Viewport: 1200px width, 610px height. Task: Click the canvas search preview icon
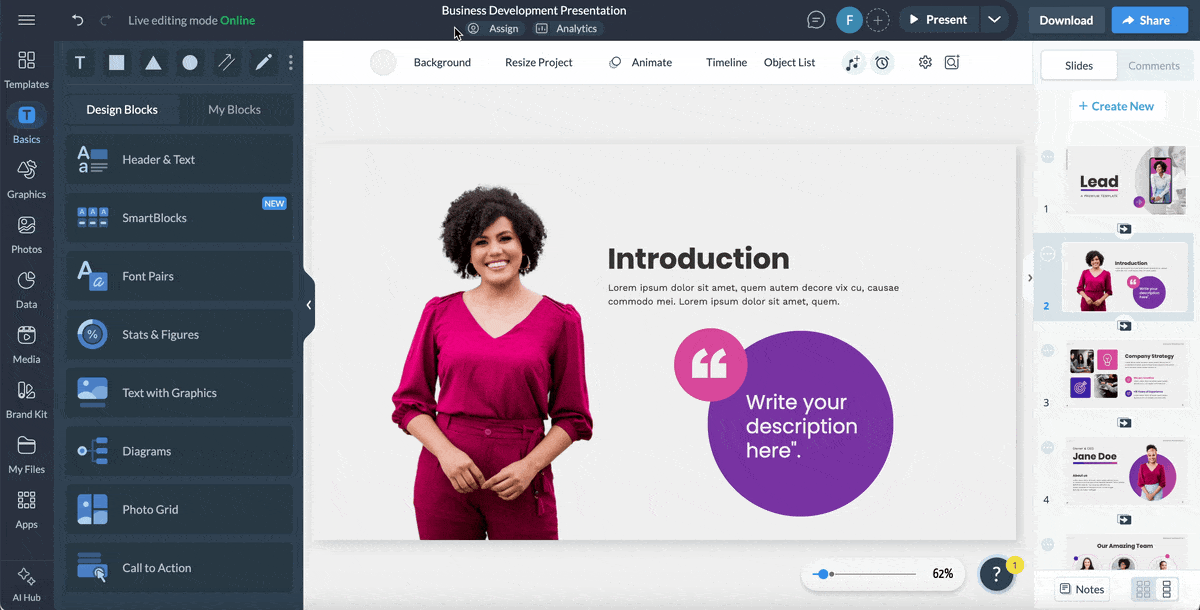[x=952, y=62]
